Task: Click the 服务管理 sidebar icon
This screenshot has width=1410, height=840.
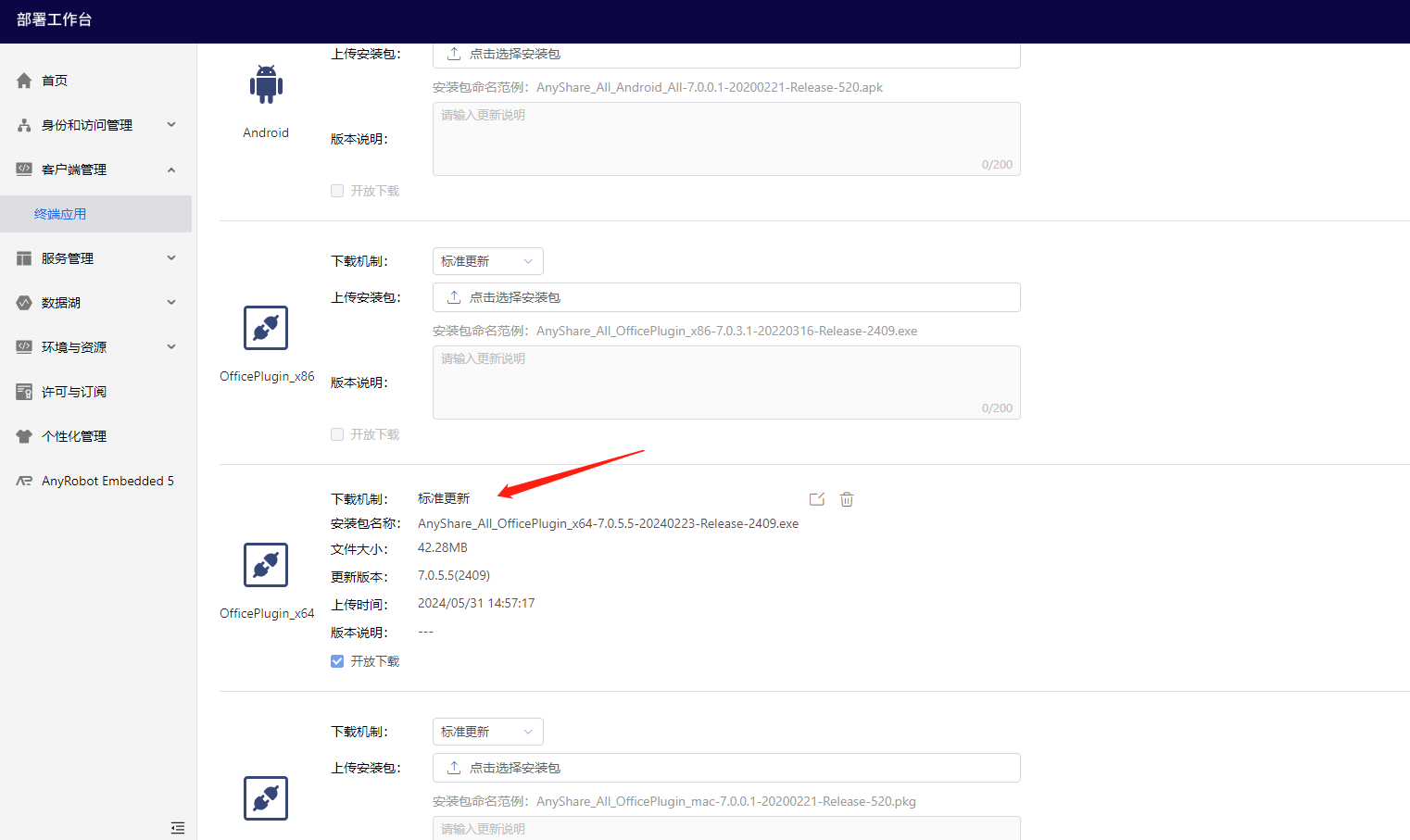Action: tap(24, 258)
